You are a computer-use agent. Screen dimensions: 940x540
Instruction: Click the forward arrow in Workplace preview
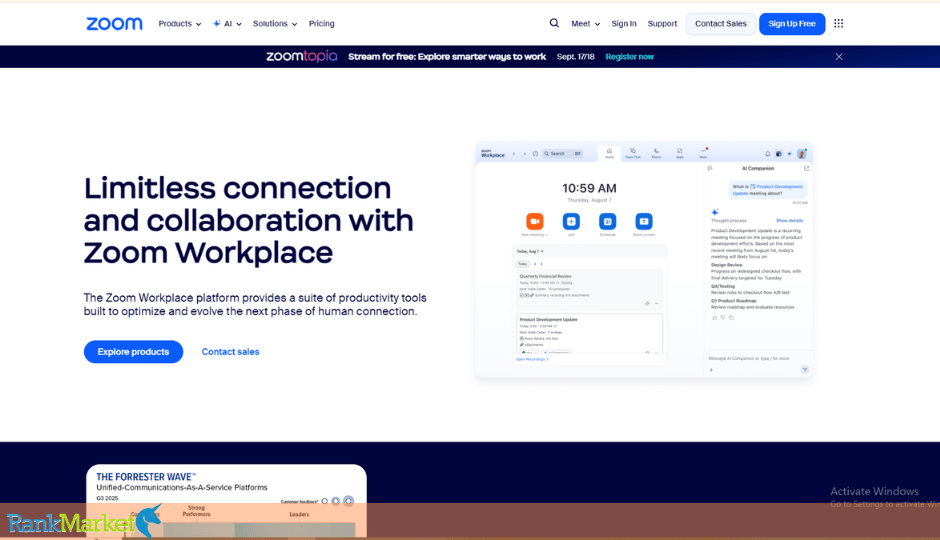point(525,154)
